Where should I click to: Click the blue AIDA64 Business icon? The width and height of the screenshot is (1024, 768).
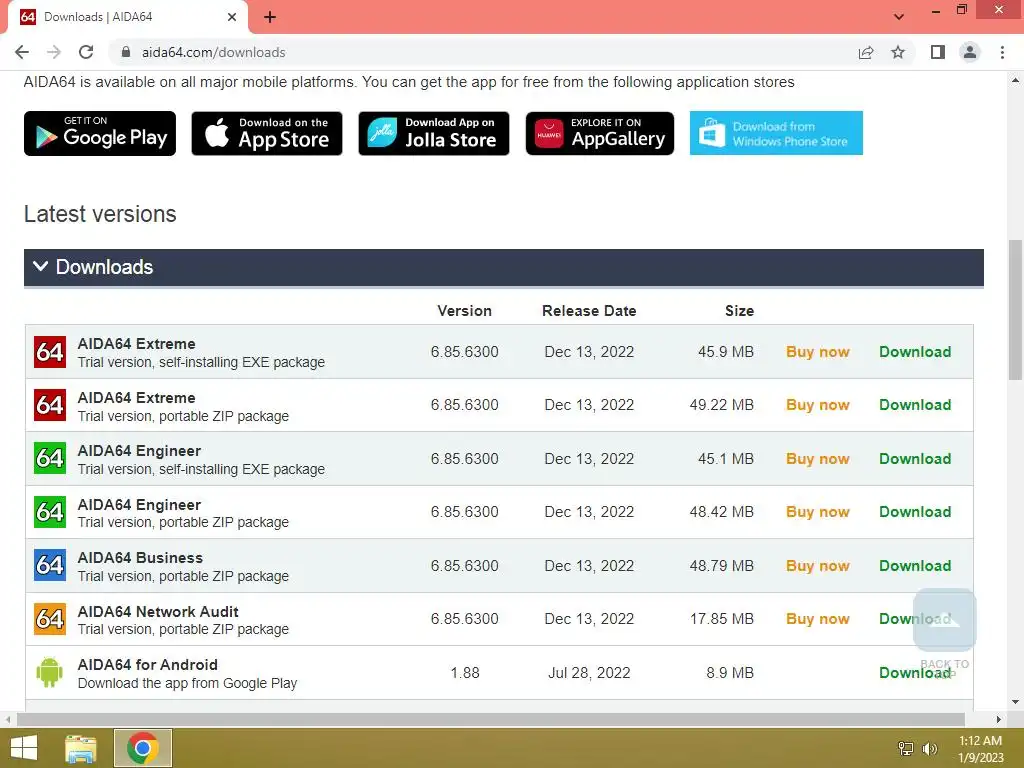[x=50, y=566]
